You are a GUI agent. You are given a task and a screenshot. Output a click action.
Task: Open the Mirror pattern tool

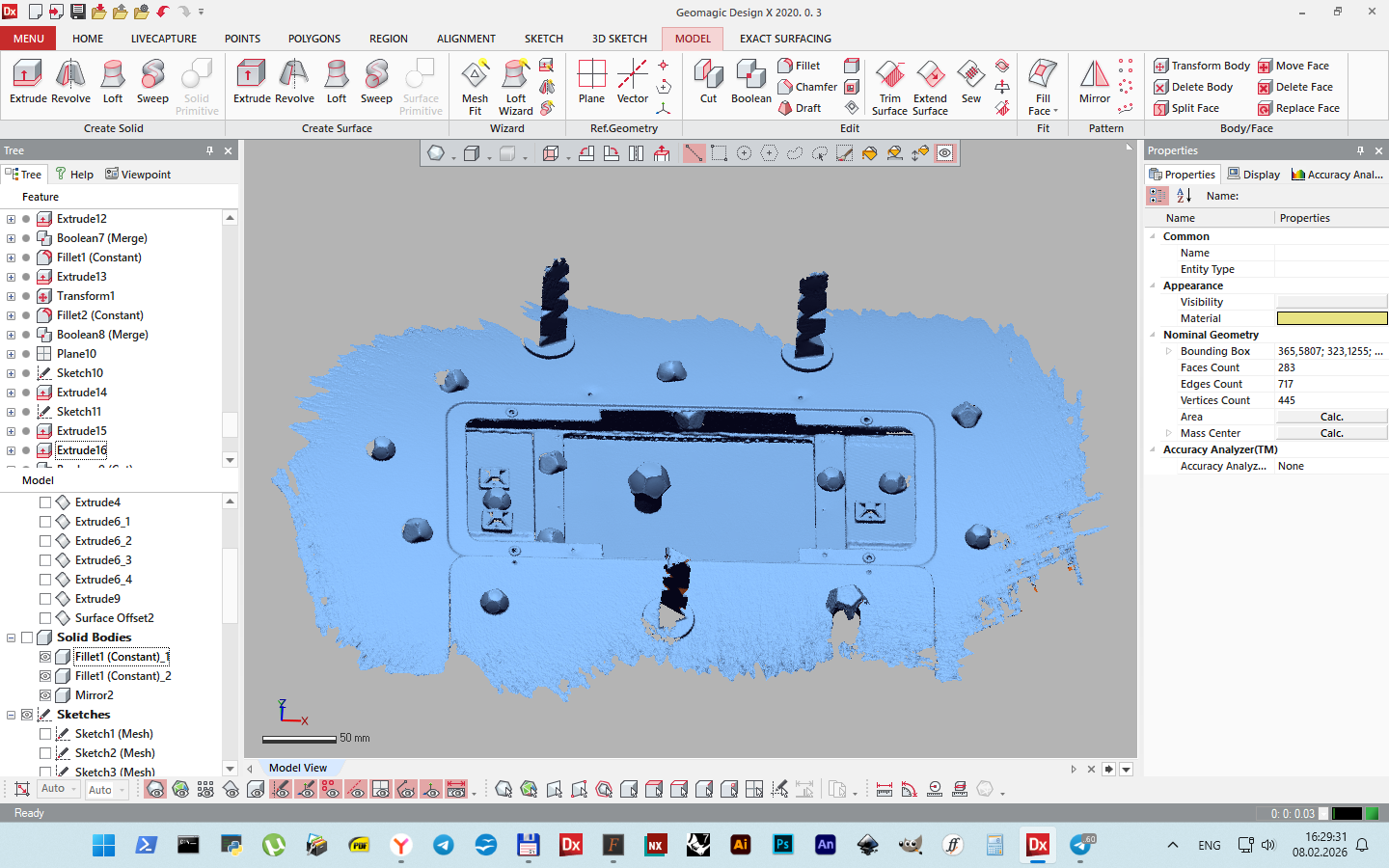[x=1095, y=81]
